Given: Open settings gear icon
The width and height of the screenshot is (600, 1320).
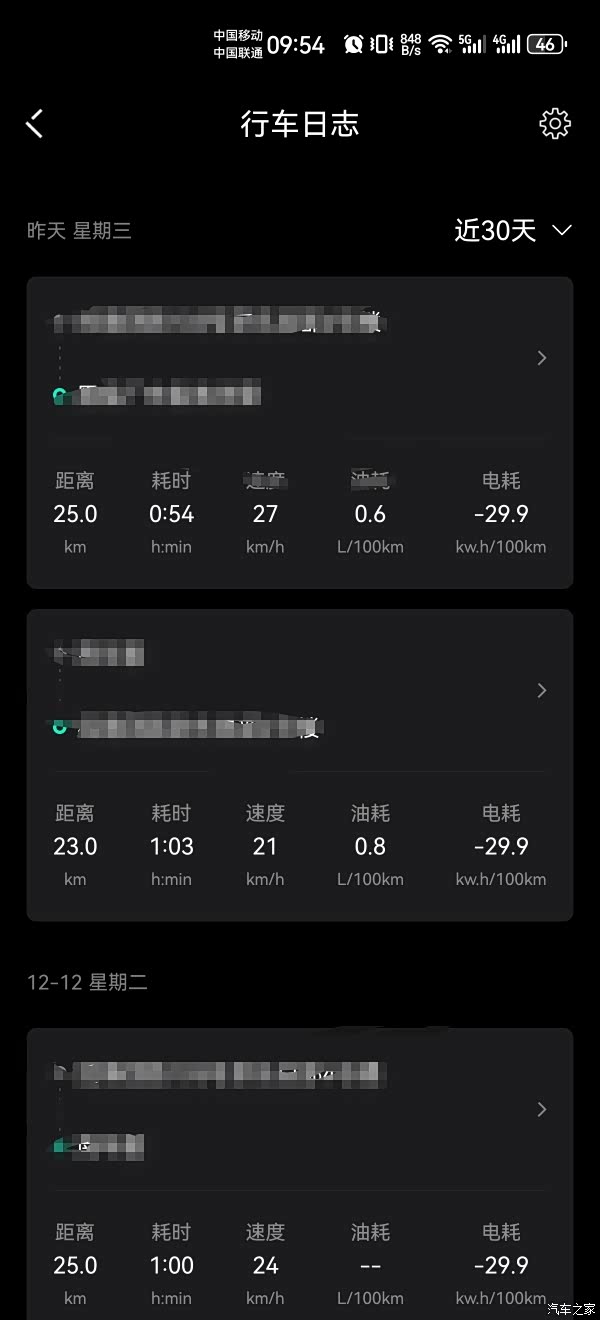Looking at the screenshot, I should (x=555, y=124).
